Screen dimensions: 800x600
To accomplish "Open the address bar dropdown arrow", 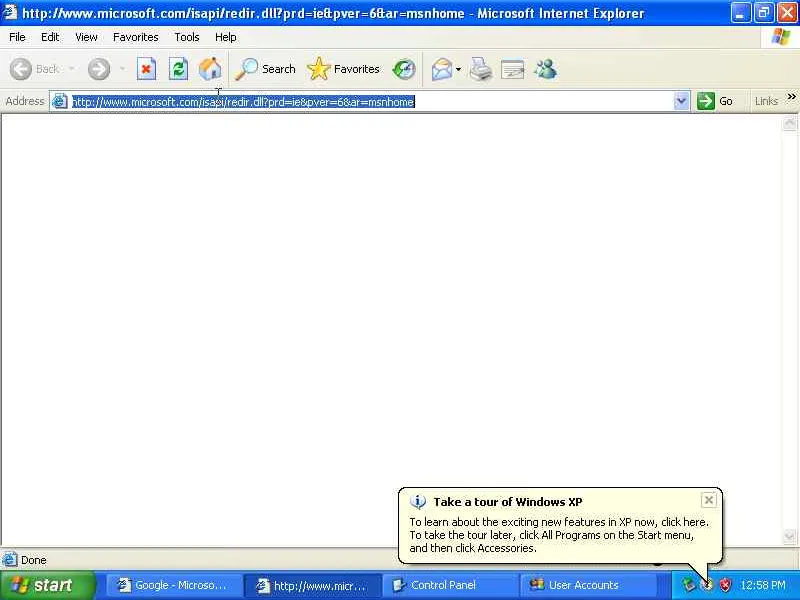I will 681,101.
